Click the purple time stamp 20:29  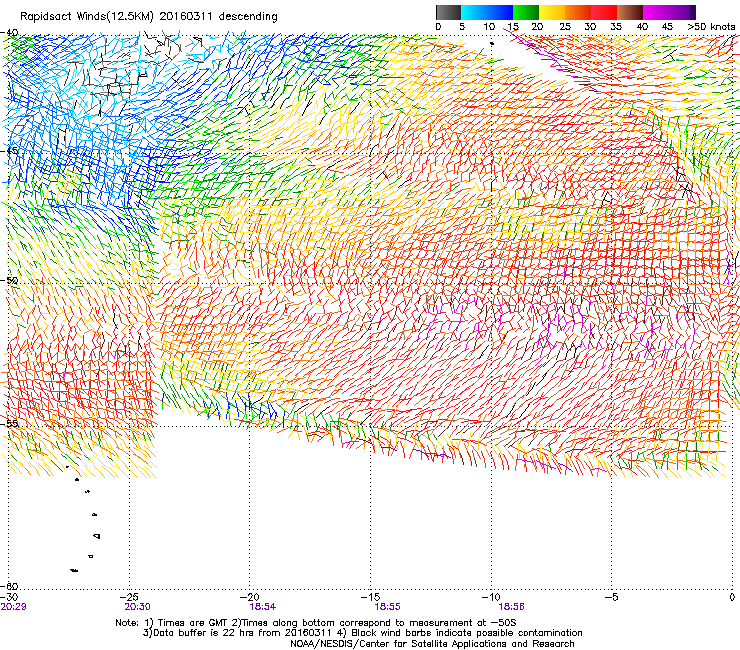(x=14, y=607)
